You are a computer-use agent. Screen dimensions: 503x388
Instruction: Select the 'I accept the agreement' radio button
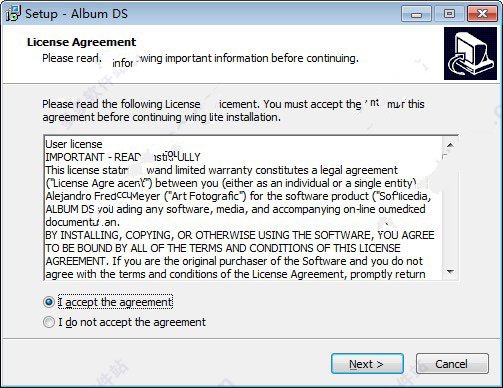tap(49, 302)
